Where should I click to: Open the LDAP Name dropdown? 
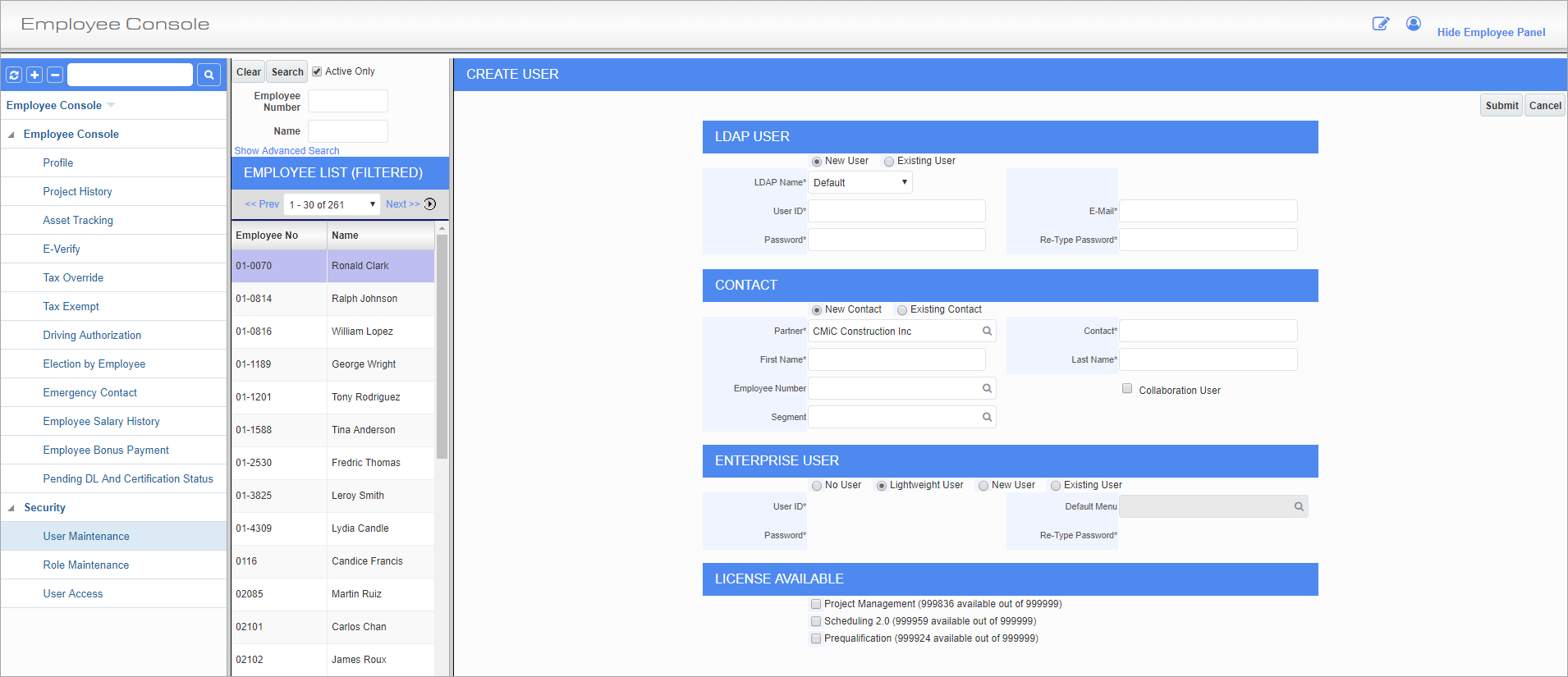[860, 182]
